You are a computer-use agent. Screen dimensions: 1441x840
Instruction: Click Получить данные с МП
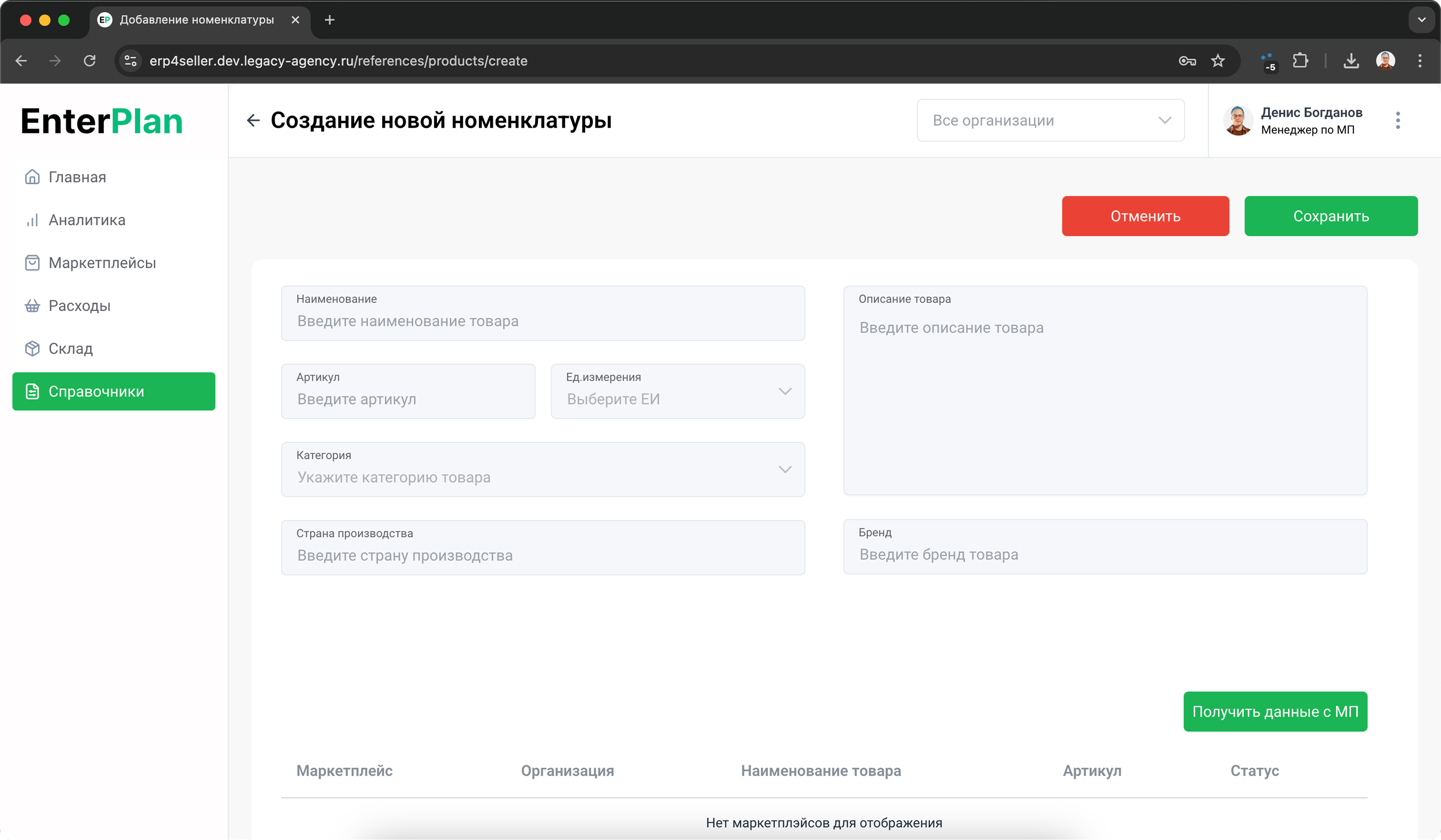[x=1275, y=711]
